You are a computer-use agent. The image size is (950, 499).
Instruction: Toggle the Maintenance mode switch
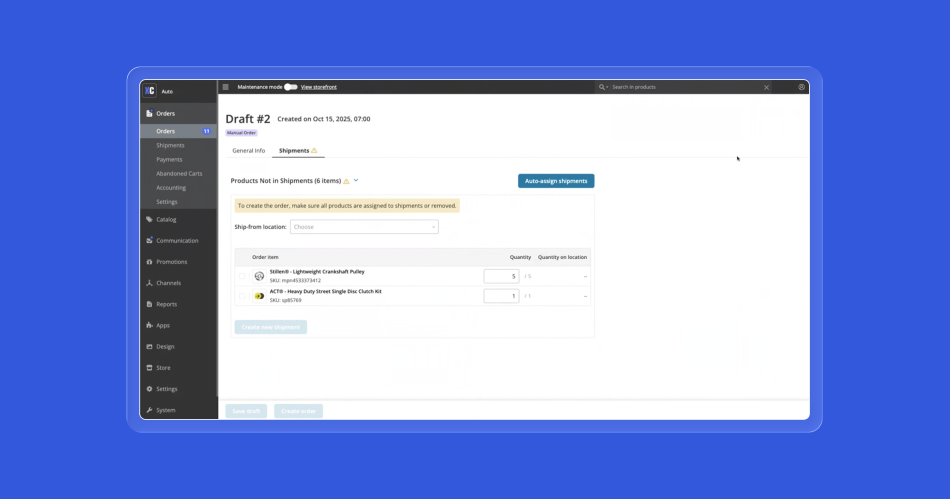click(x=290, y=87)
